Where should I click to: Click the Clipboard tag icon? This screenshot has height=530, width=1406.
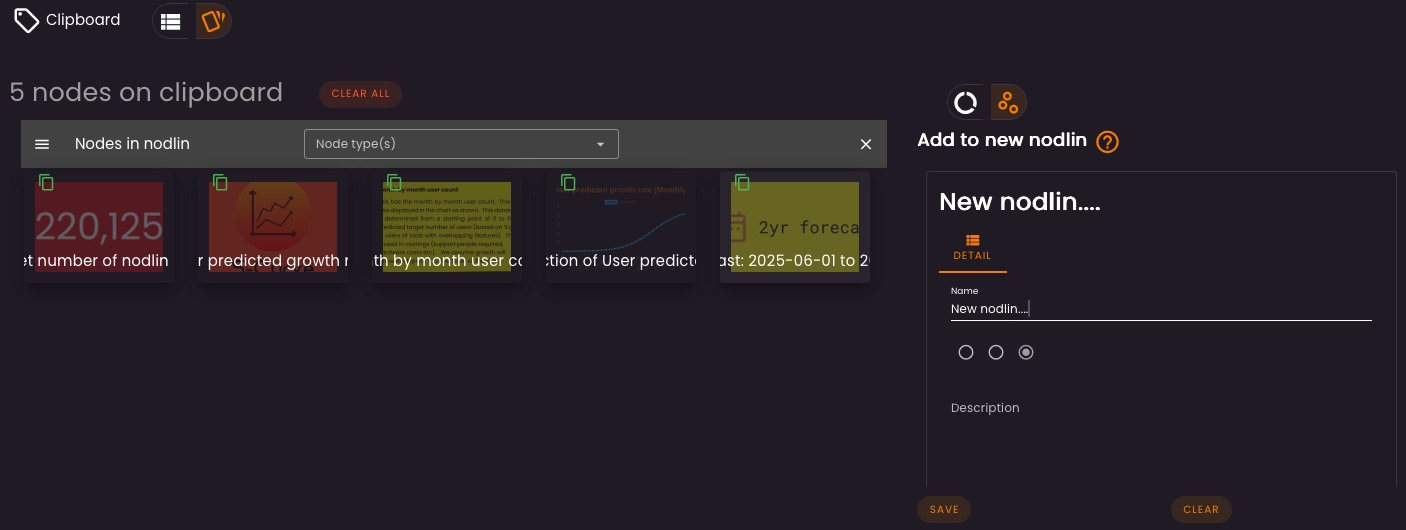click(x=27, y=20)
